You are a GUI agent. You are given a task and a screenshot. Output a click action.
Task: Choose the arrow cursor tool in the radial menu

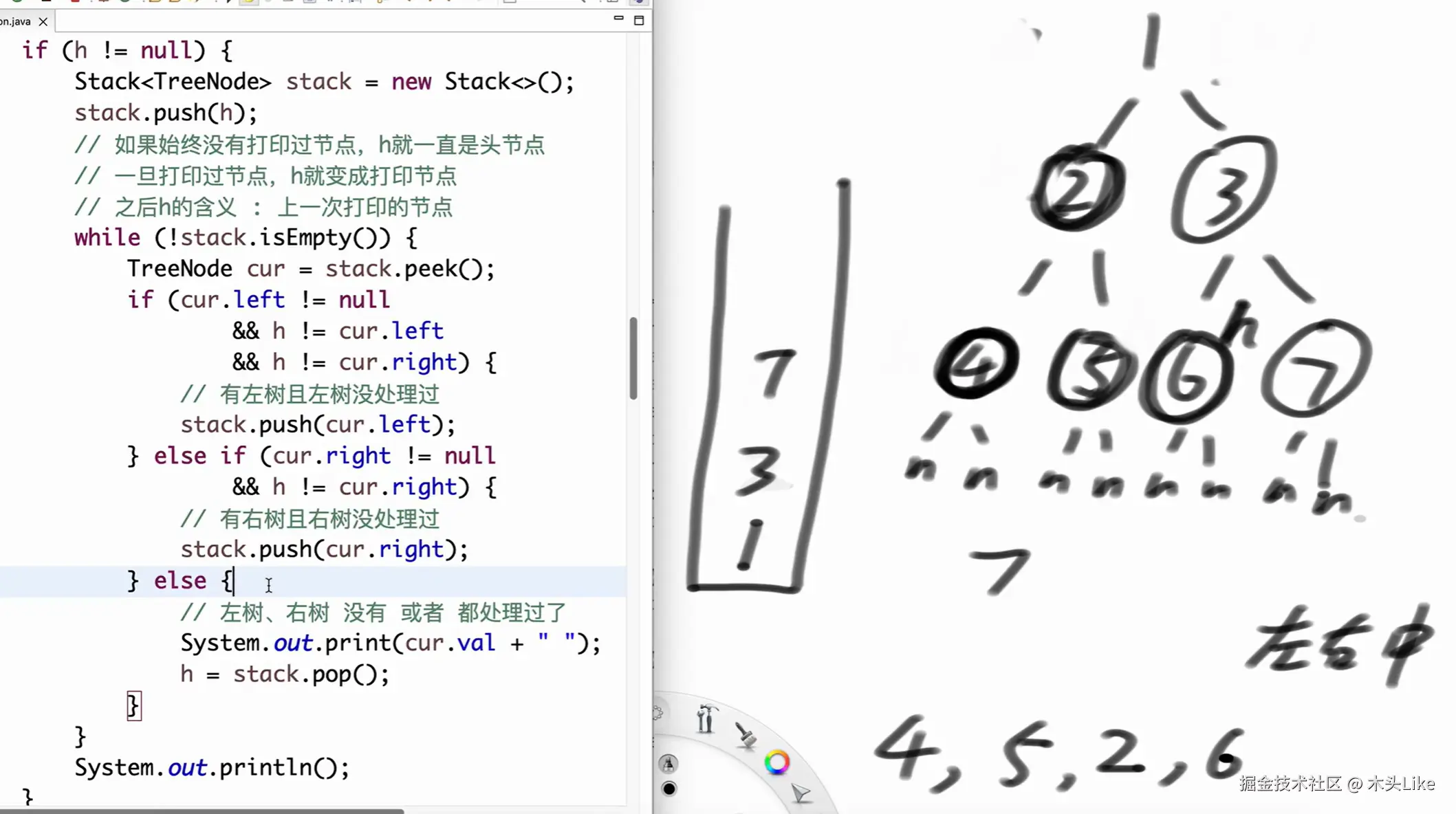[x=801, y=792]
